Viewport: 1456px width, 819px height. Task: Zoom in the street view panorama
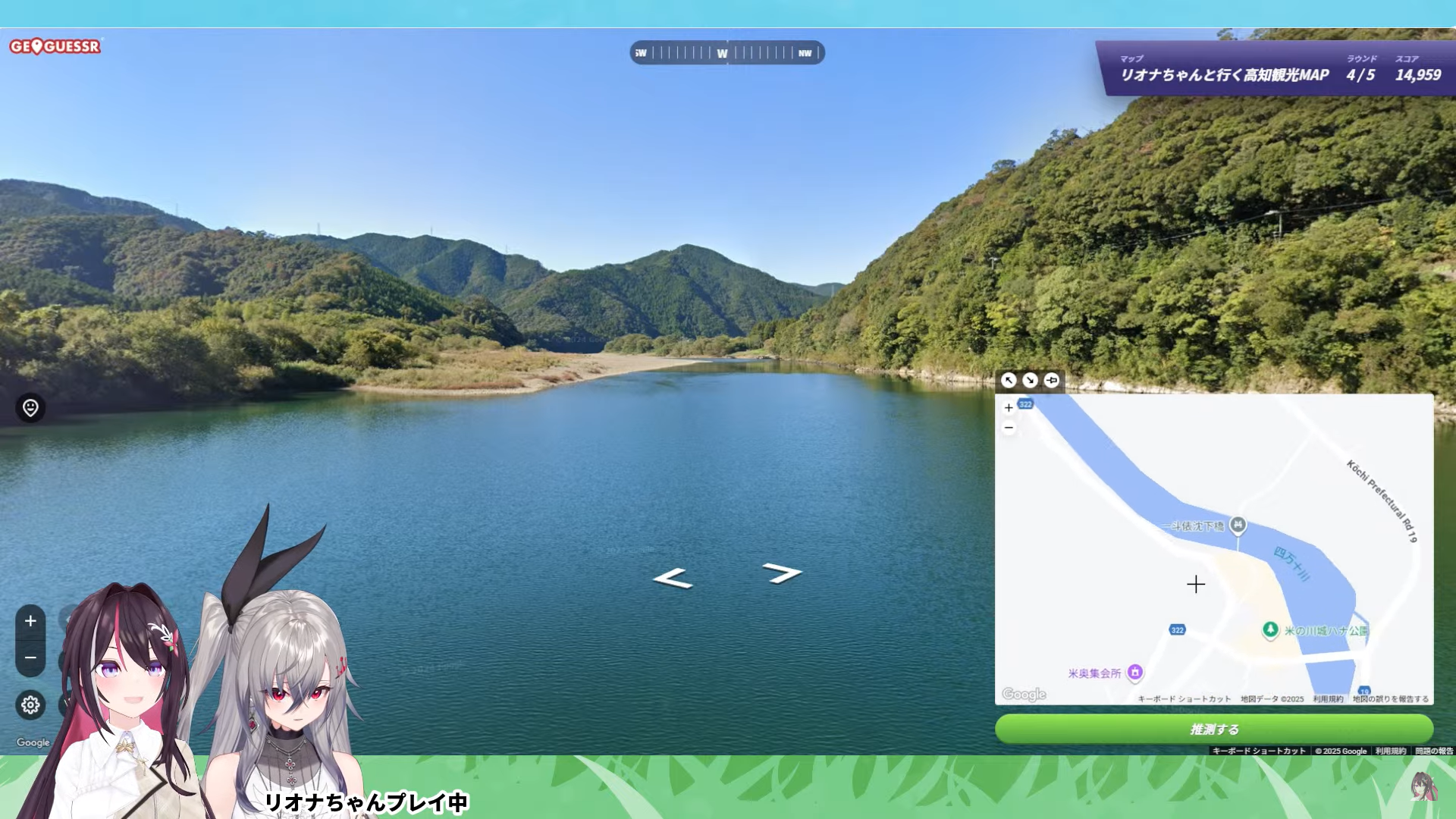pos(30,621)
